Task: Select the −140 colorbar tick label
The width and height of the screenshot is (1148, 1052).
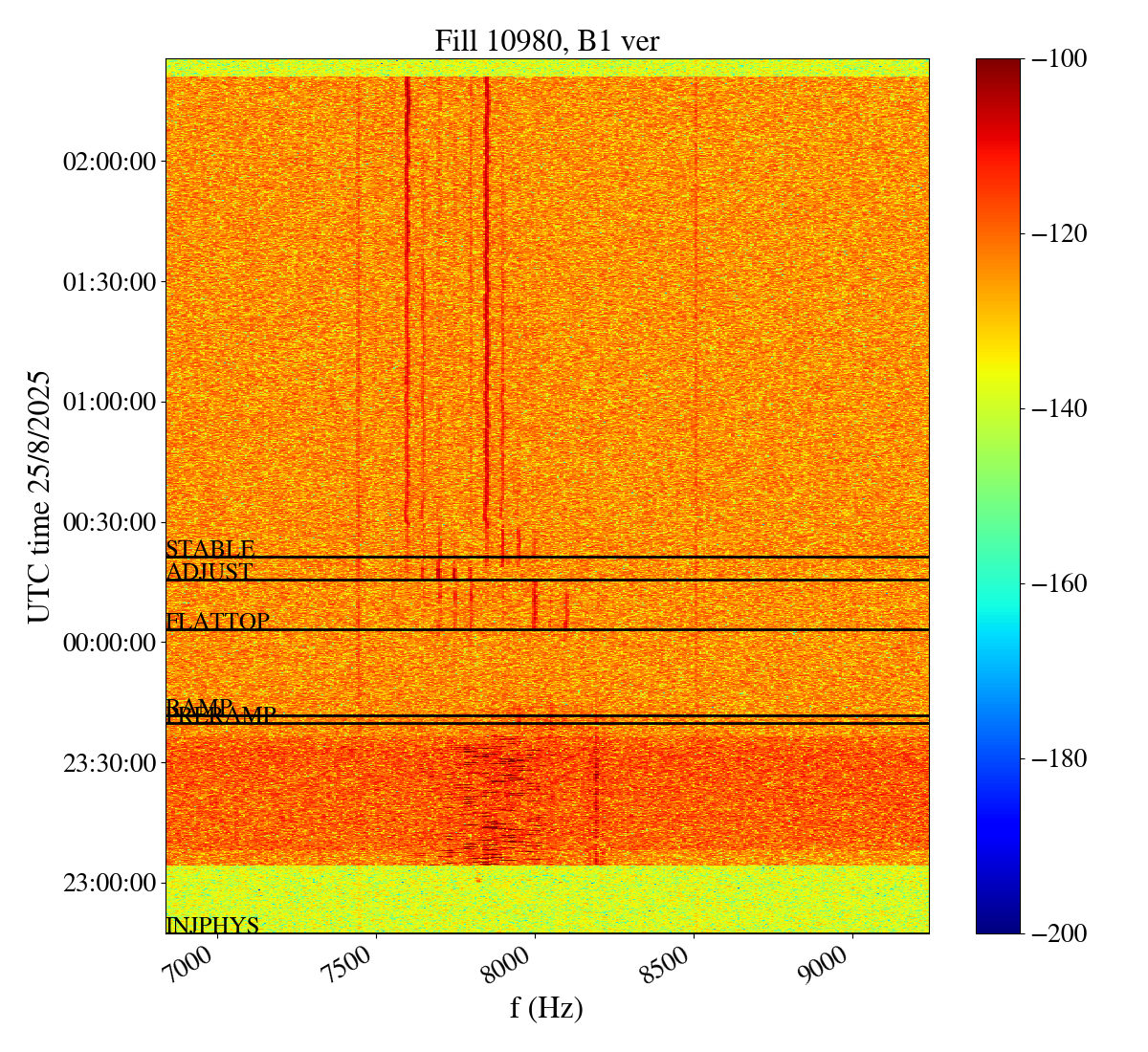Action: (x=1061, y=408)
